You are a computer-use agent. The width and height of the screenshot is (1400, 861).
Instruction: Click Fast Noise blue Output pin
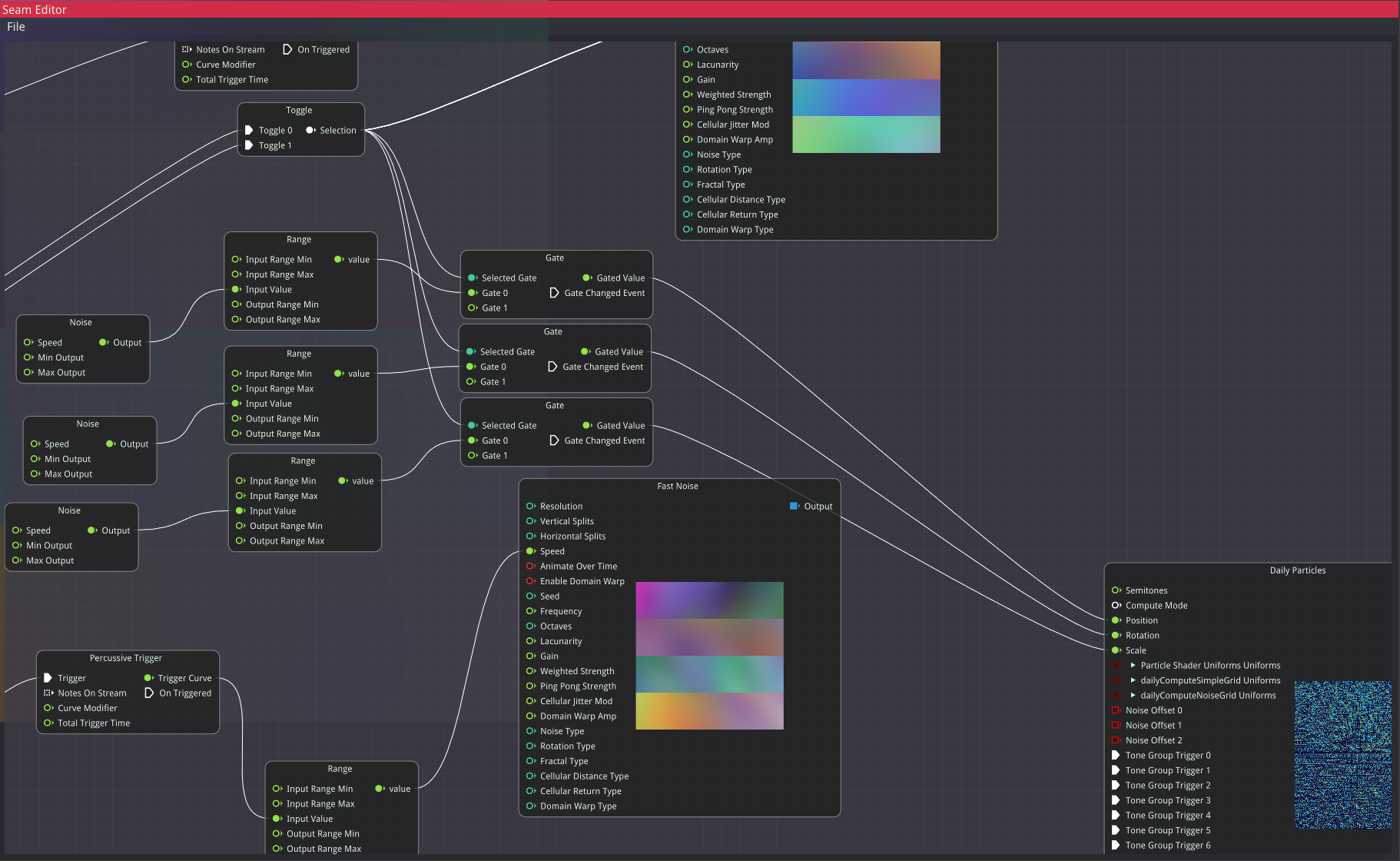(794, 506)
